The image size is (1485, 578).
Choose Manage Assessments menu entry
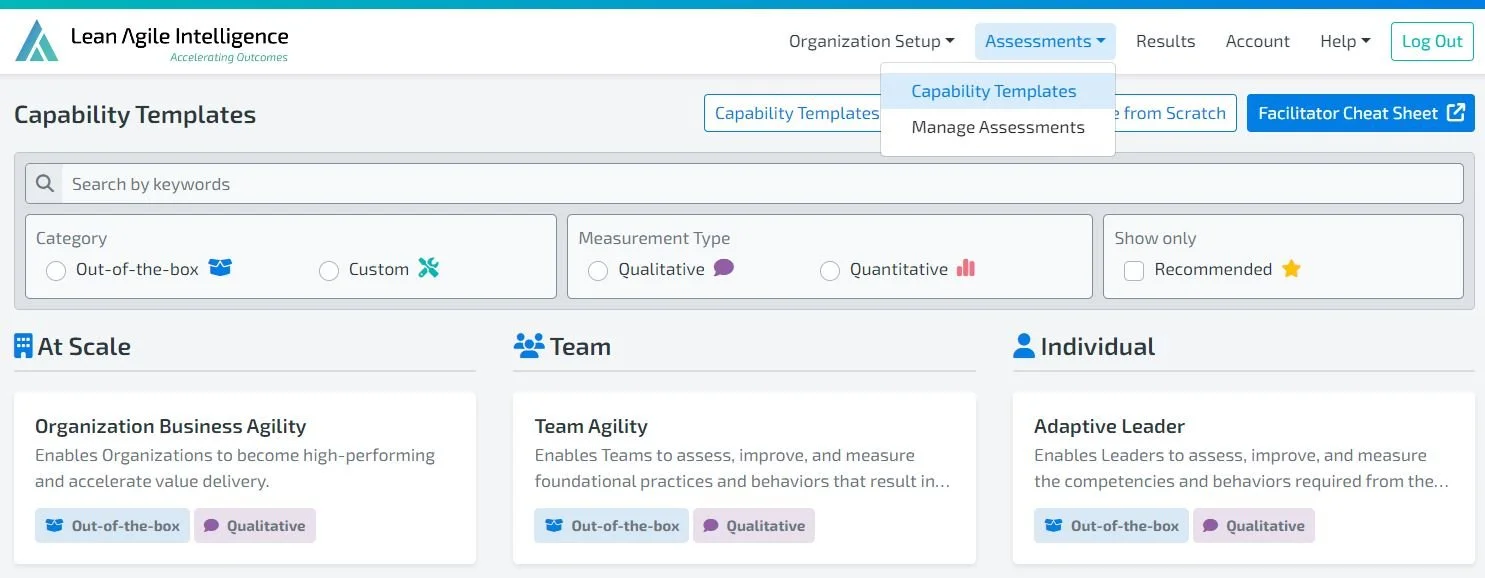point(998,127)
